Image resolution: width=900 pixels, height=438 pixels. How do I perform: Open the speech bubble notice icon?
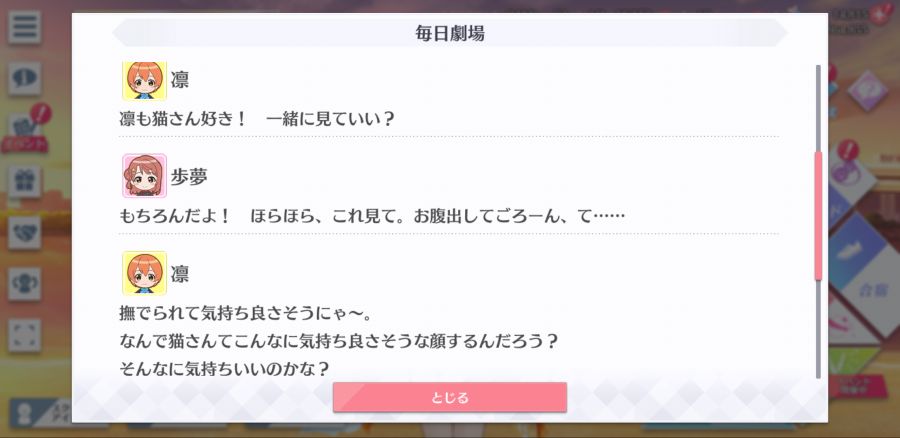(x=25, y=79)
